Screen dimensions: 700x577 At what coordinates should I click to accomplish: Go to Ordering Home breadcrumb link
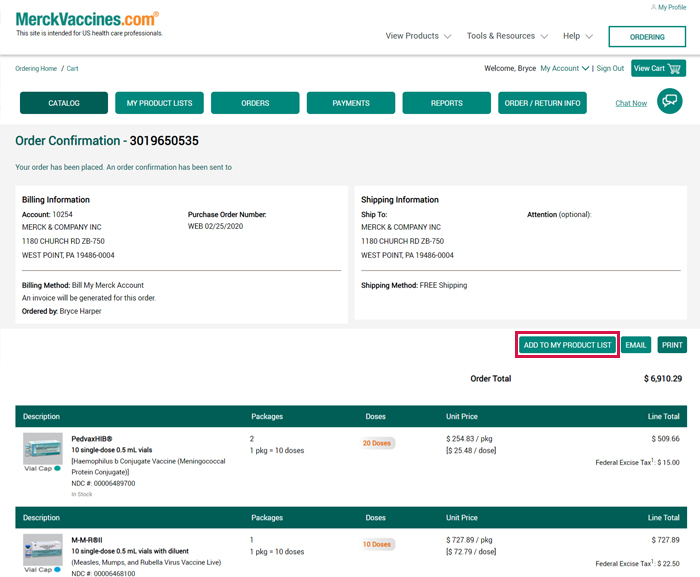click(36, 68)
